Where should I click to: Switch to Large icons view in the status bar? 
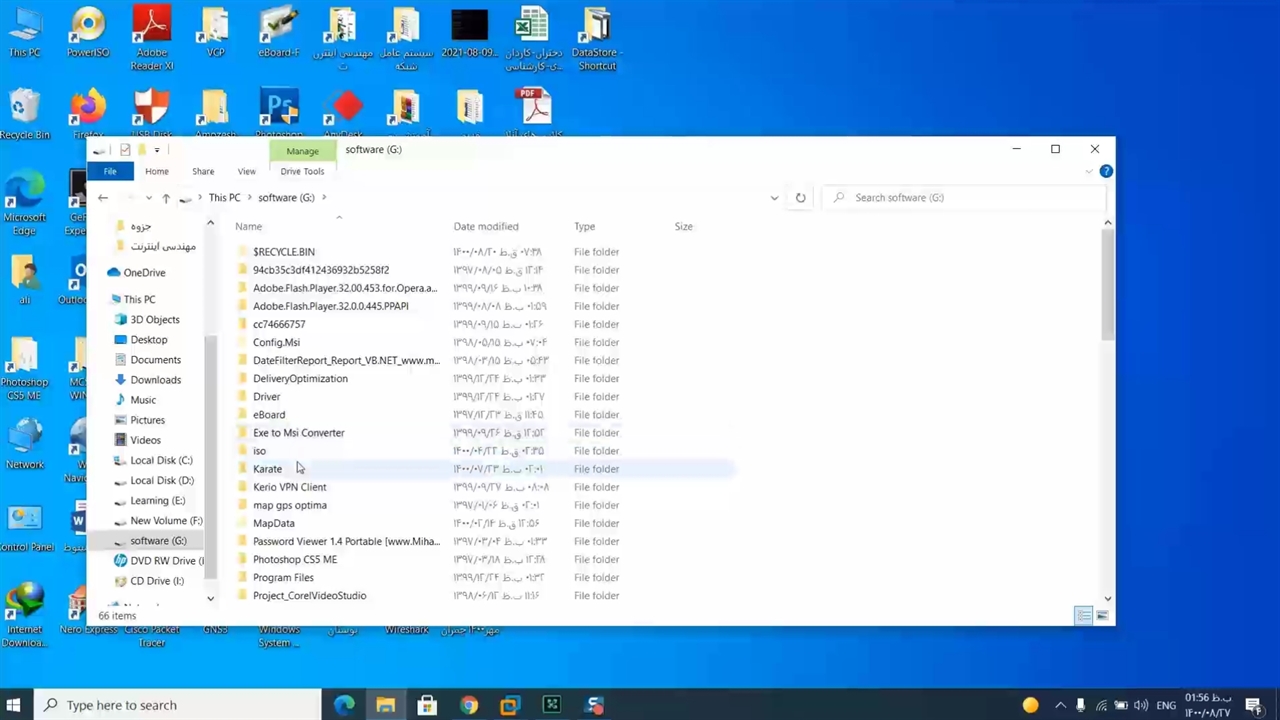pyautogui.click(x=1102, y=616)
